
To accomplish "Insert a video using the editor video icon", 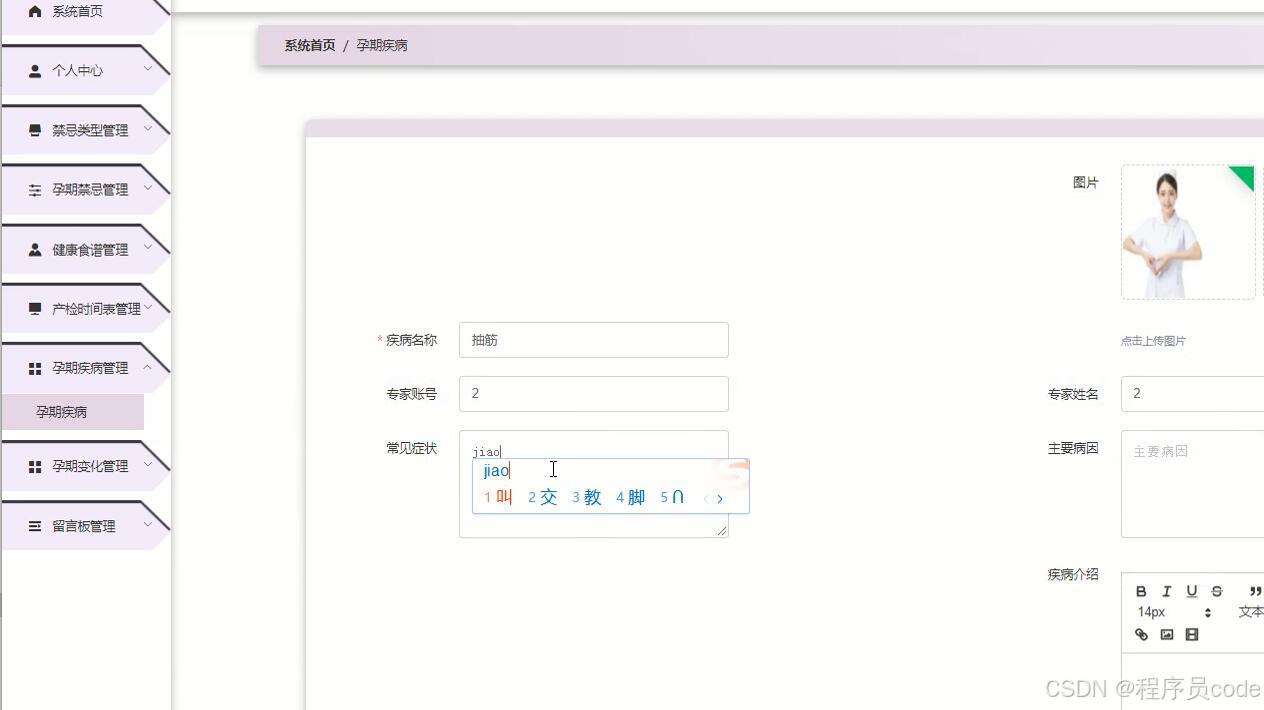I will (x=1192, y=634).
